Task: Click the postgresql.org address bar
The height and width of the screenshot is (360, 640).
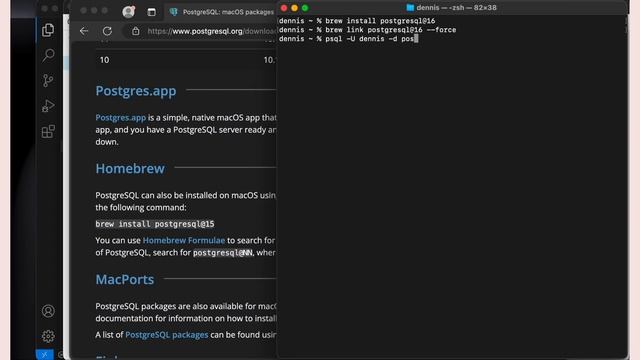Action: (x=211, y=31)
